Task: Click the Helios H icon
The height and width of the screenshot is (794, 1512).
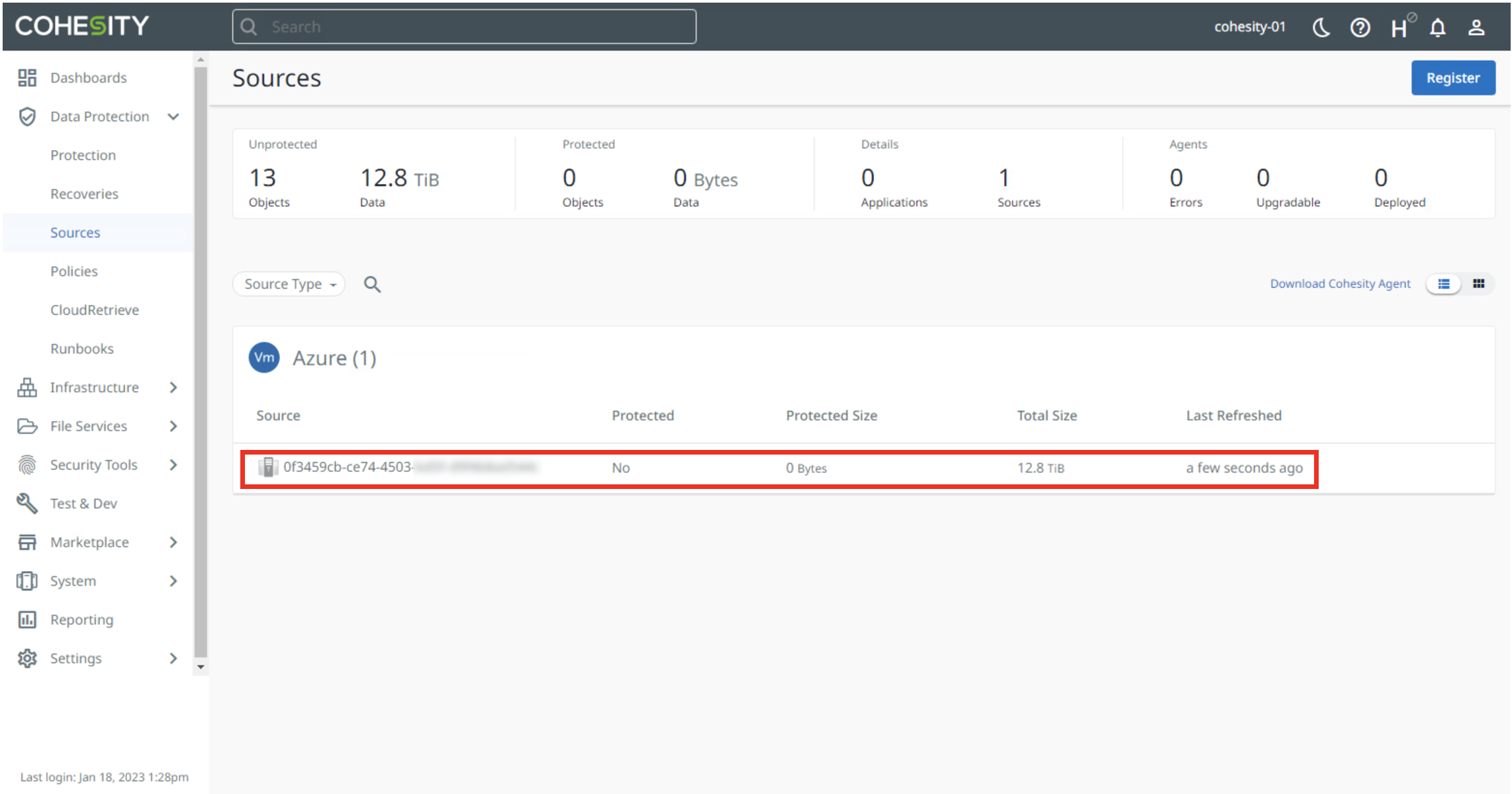Action: (1402, 26)
